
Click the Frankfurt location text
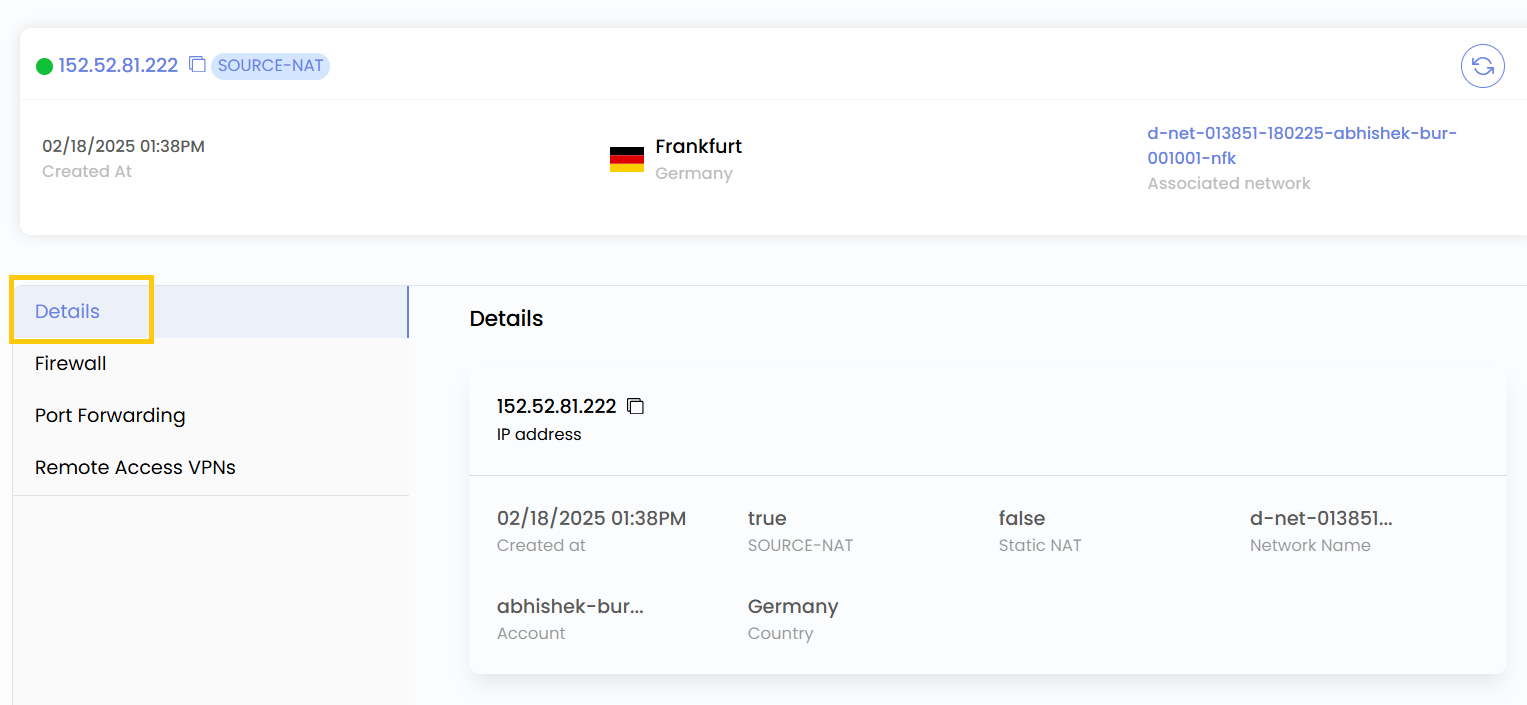pos(698,146)
